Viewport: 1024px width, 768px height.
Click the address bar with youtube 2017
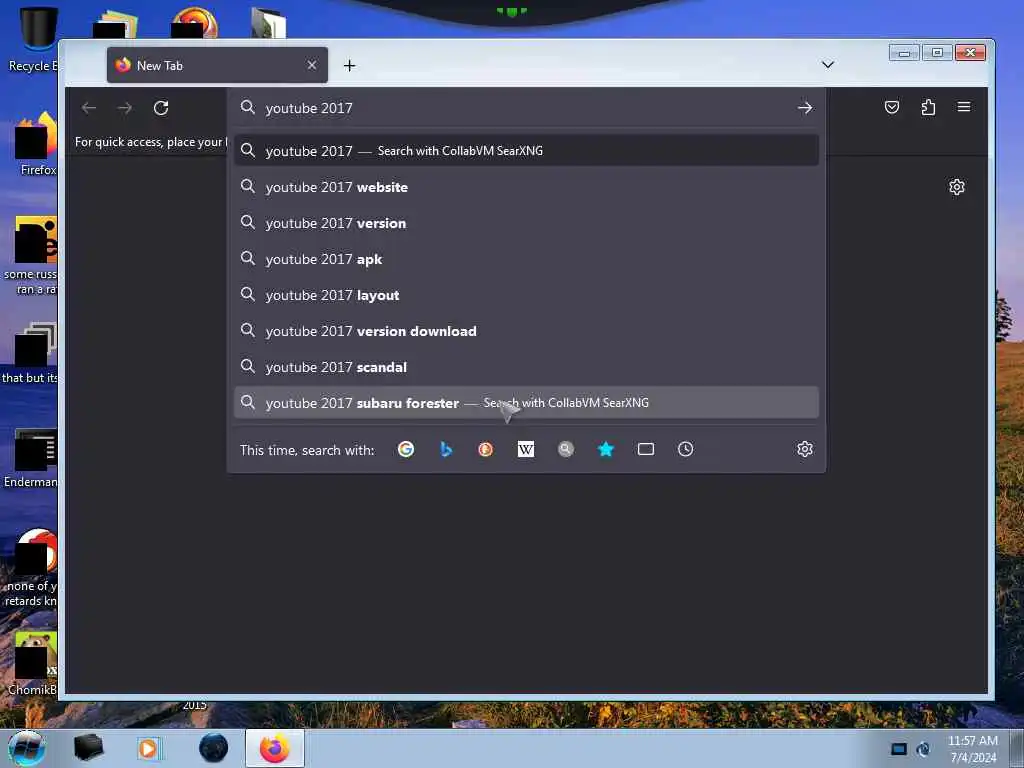coord(526,108)
